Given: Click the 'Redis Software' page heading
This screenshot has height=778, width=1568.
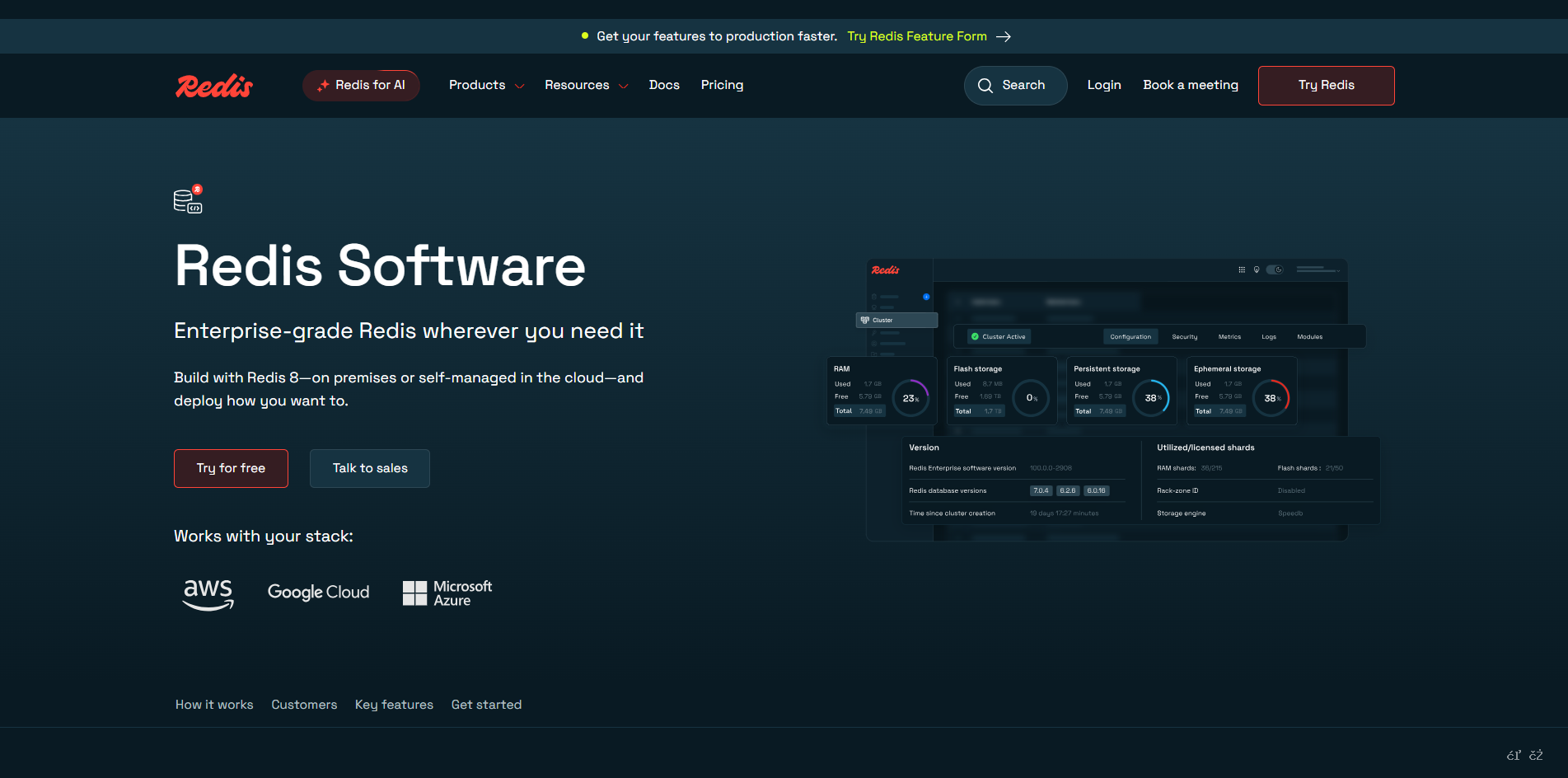Looking at the screenshot, I should pyautogui.click(x=380, y=266).
